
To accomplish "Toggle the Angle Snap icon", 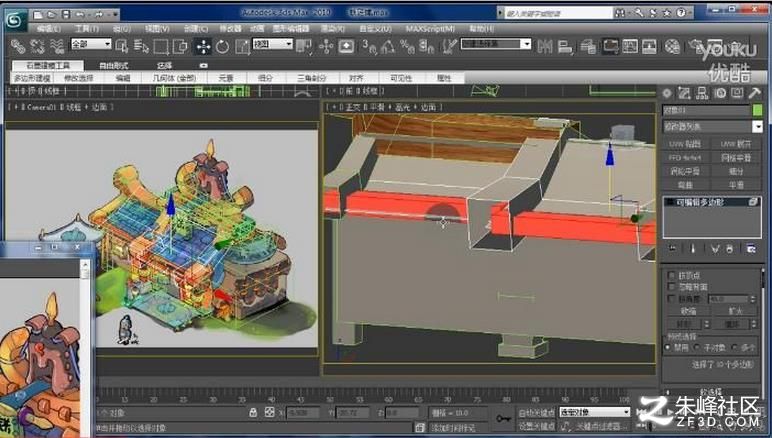I will coord(388,47).
